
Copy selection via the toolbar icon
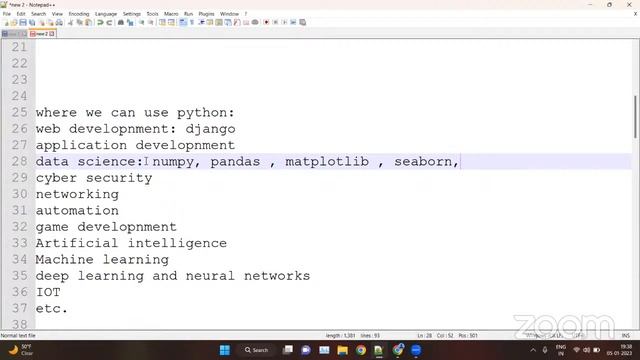(x=80, y=22)
